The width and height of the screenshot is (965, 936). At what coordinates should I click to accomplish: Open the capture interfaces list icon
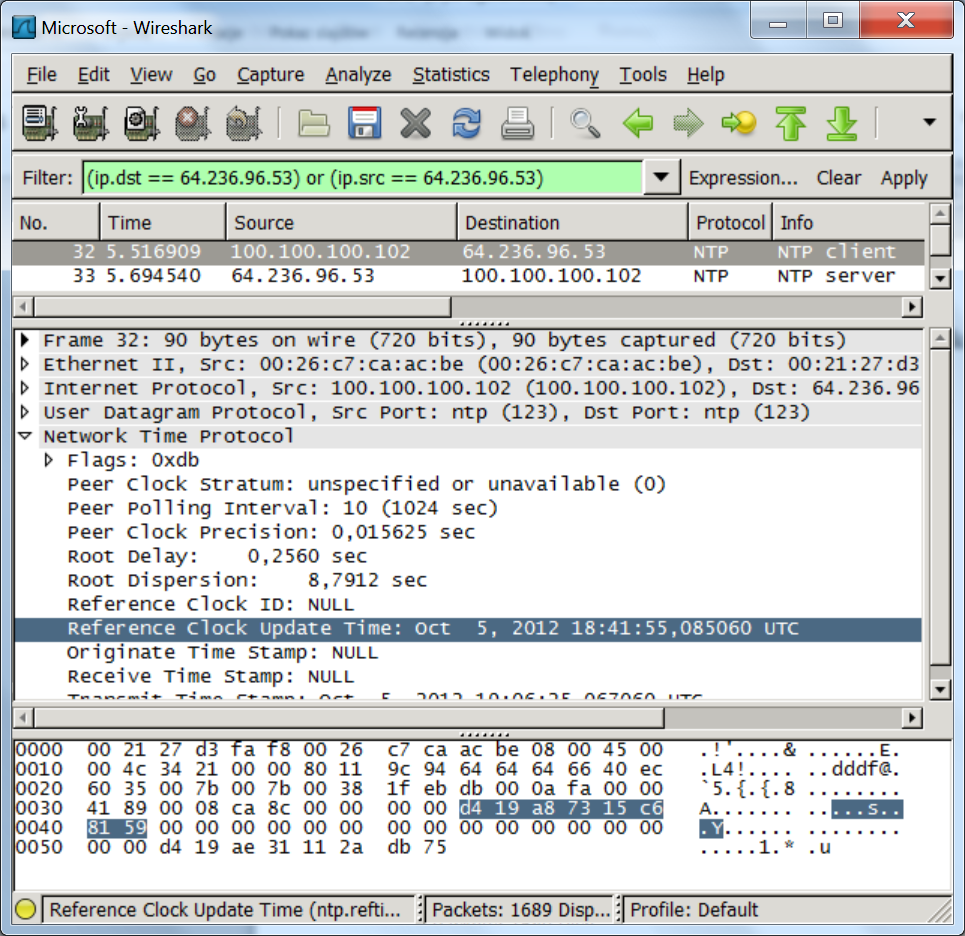pos(40,122)
